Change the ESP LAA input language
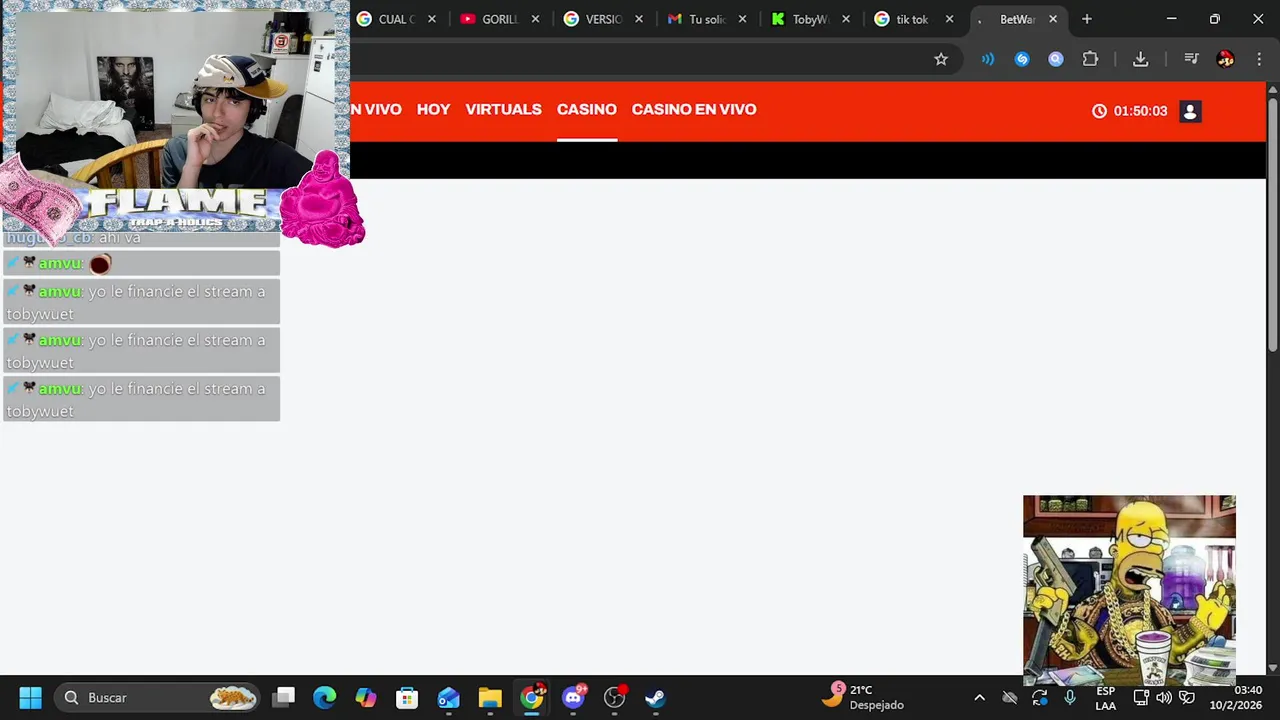The image size is (1280, 720). pos(1105,698)
